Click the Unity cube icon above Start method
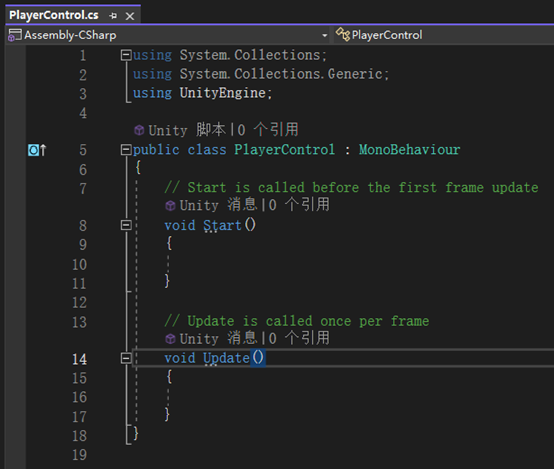The height and width of the screenshot is (469, 554). tap(170, 205)
